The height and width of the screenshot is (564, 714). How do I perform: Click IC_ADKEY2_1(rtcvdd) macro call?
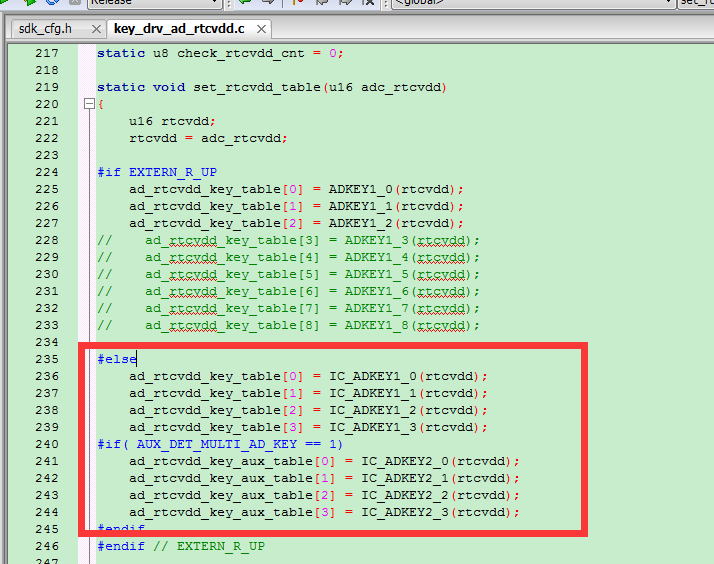[440, 478]
